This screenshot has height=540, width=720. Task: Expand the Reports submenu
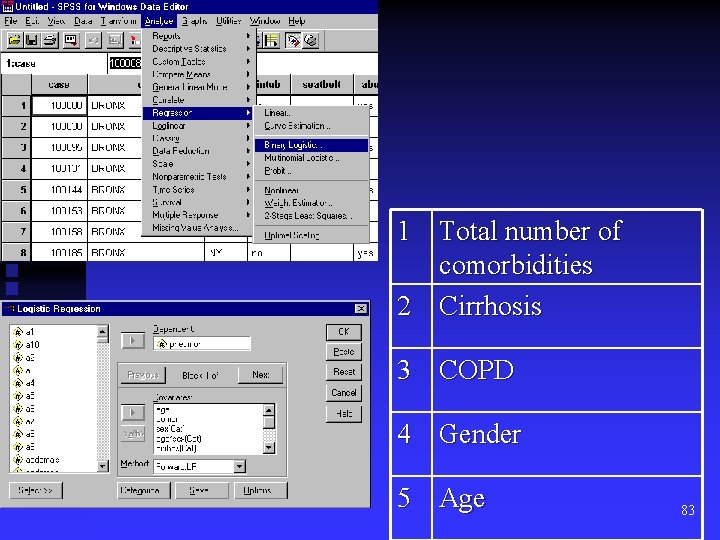197,36
